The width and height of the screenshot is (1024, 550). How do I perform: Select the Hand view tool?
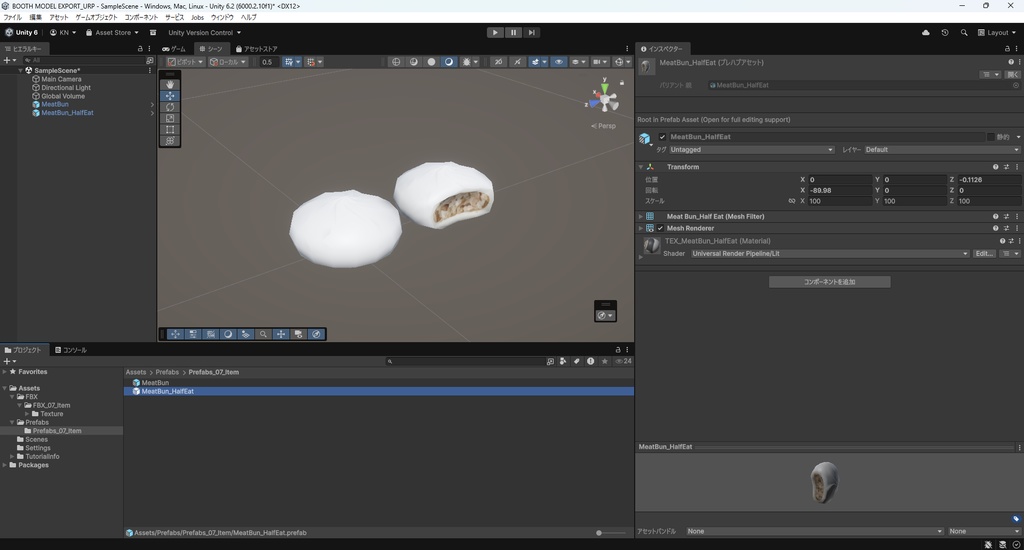point(170,85)
